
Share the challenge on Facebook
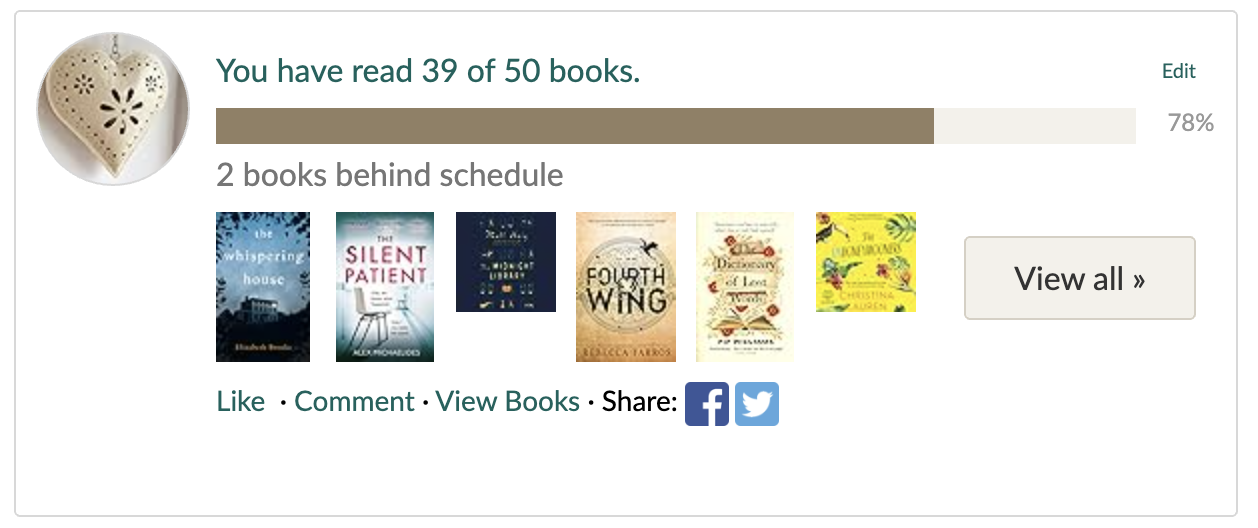point(706,403)
